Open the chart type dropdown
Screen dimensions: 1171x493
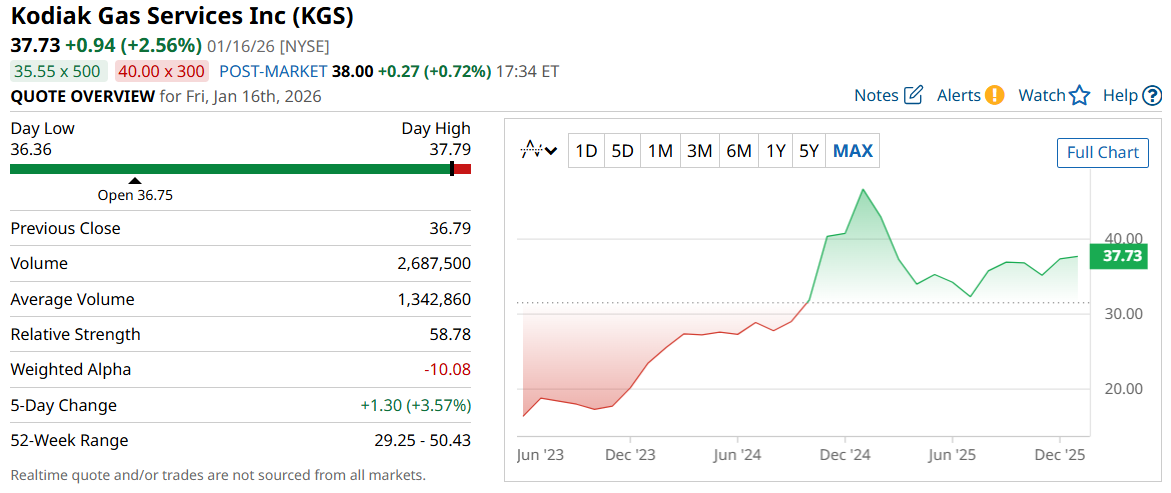click(539, 151)
